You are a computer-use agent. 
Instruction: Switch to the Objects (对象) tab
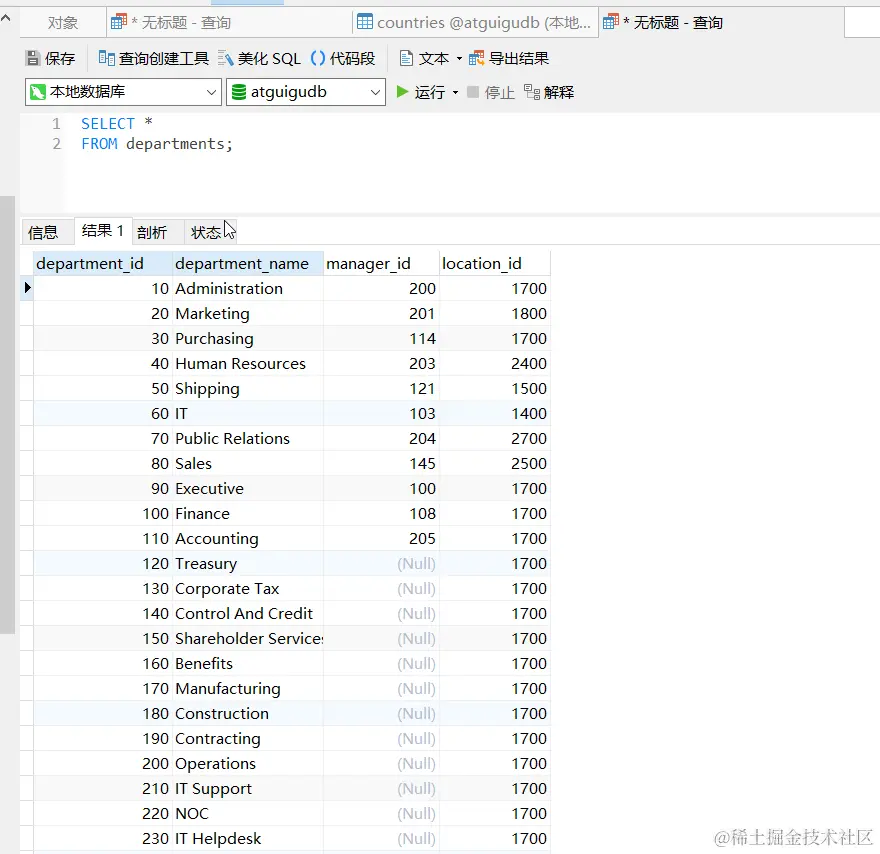click(x=62, y=23)
